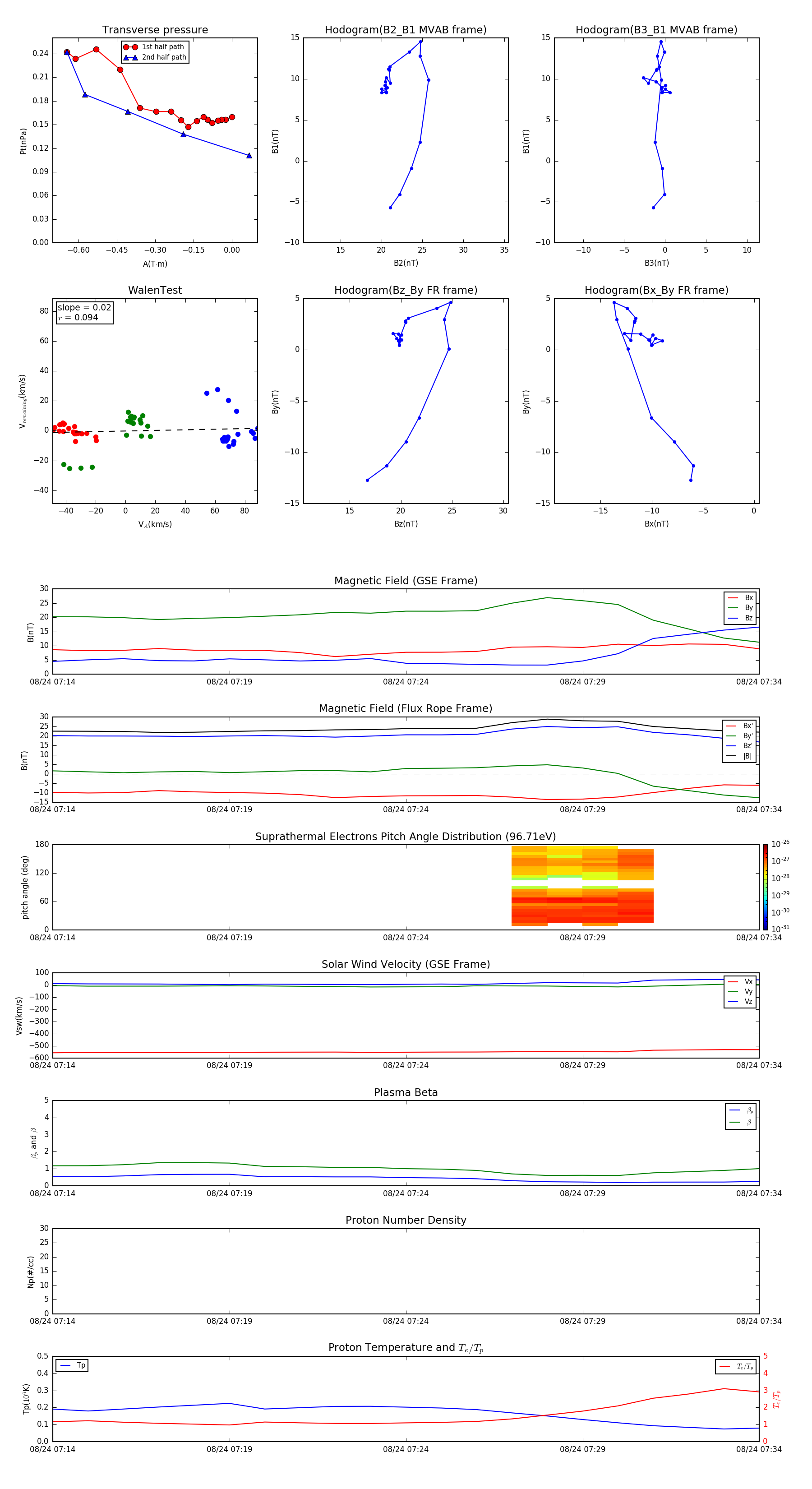Click the 'Transverse pressure' plot title
Screen dimensions: 812x1489
[155, 30]
